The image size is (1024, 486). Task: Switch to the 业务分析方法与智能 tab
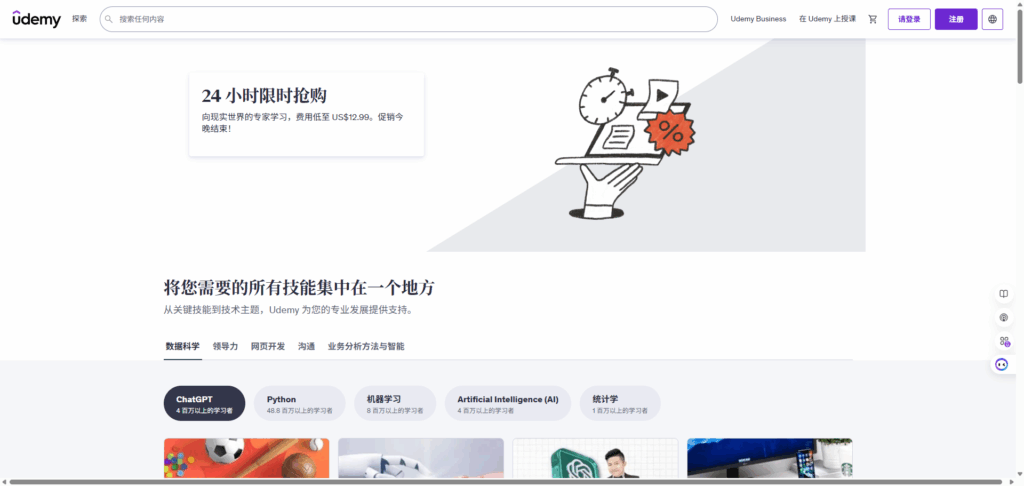coord(366,347)
